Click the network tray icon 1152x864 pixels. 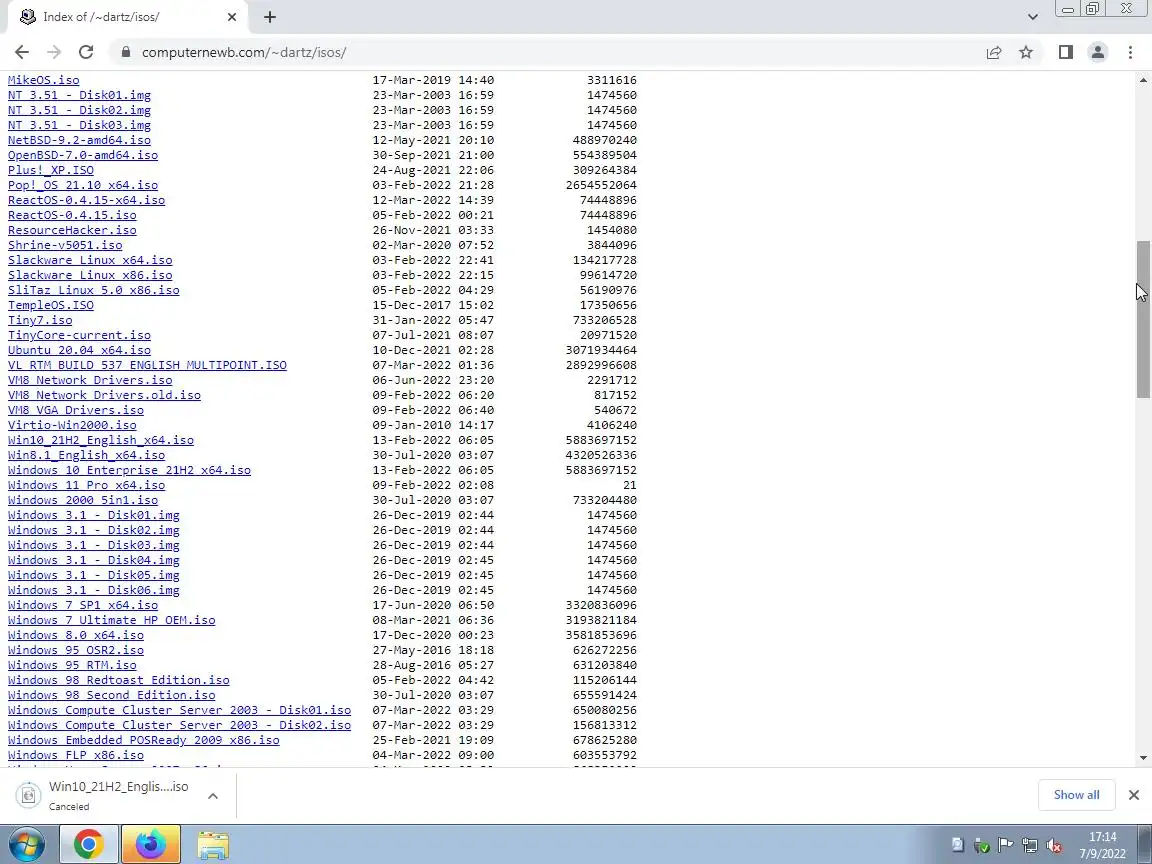[1029, 846]
